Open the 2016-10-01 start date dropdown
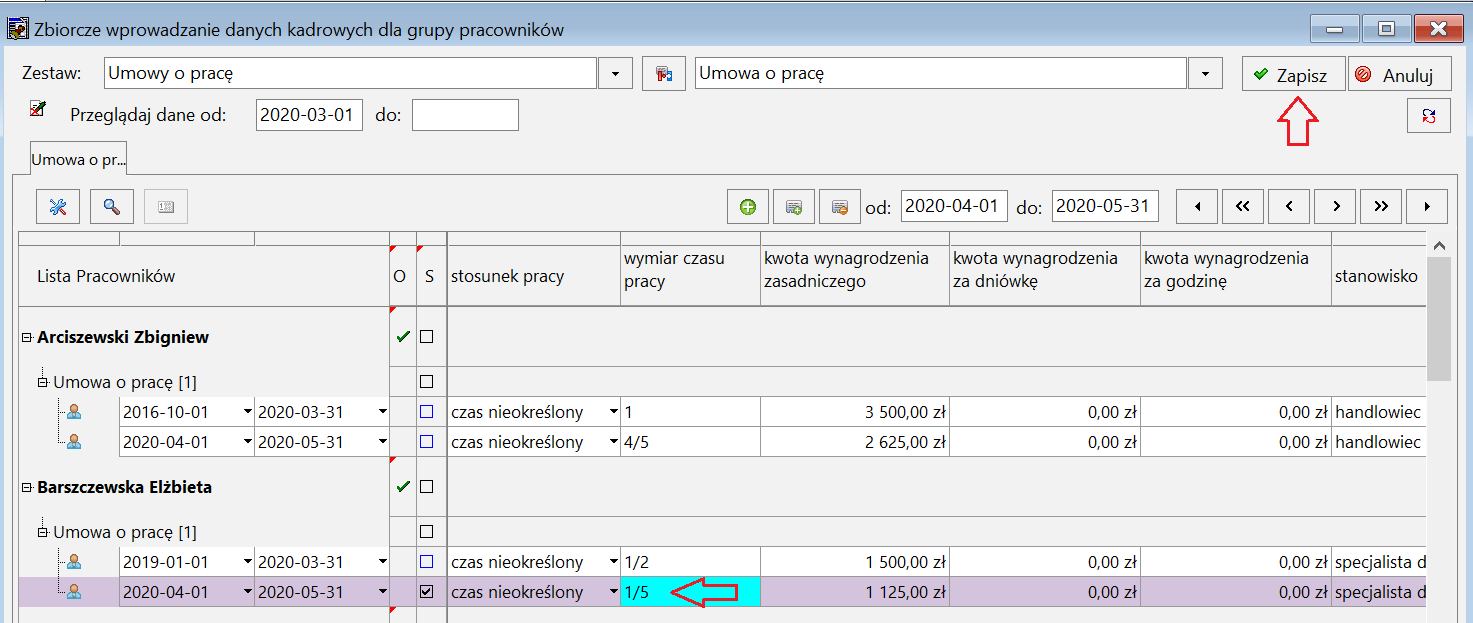Viewport: 1473px width, 623px height. click(246, 412)
